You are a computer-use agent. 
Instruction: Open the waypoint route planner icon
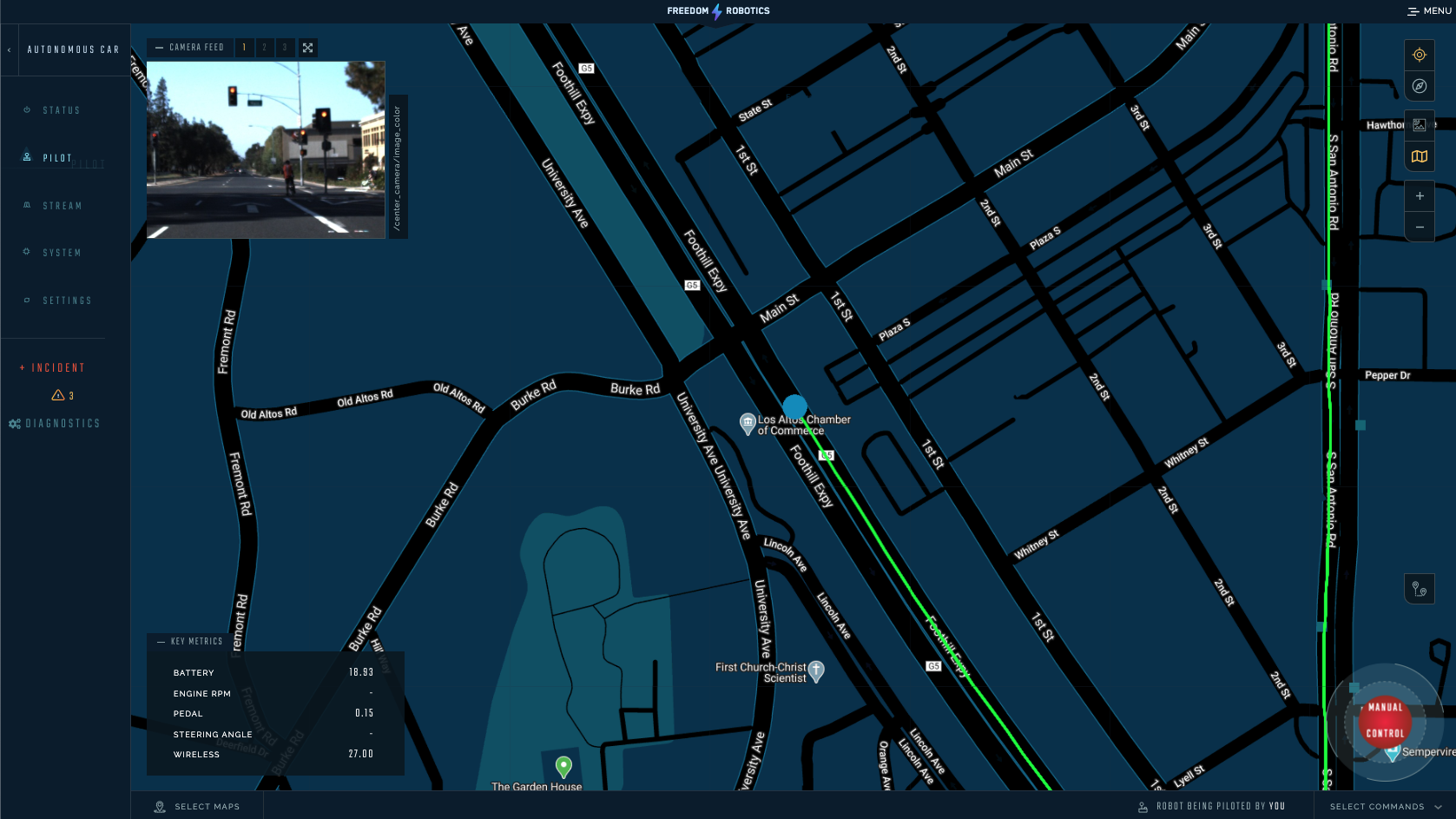point(1420,589)
